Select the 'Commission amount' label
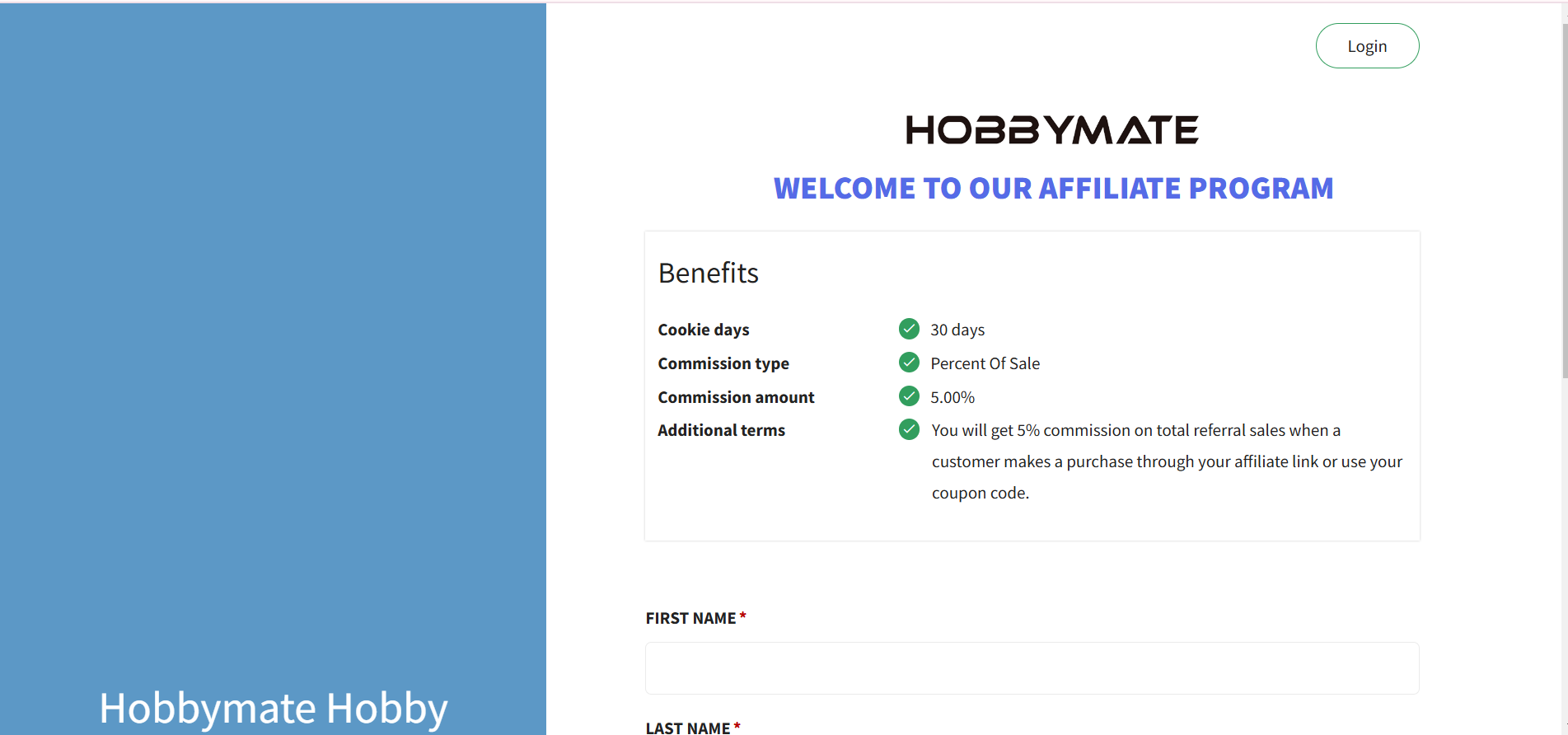 736,397
